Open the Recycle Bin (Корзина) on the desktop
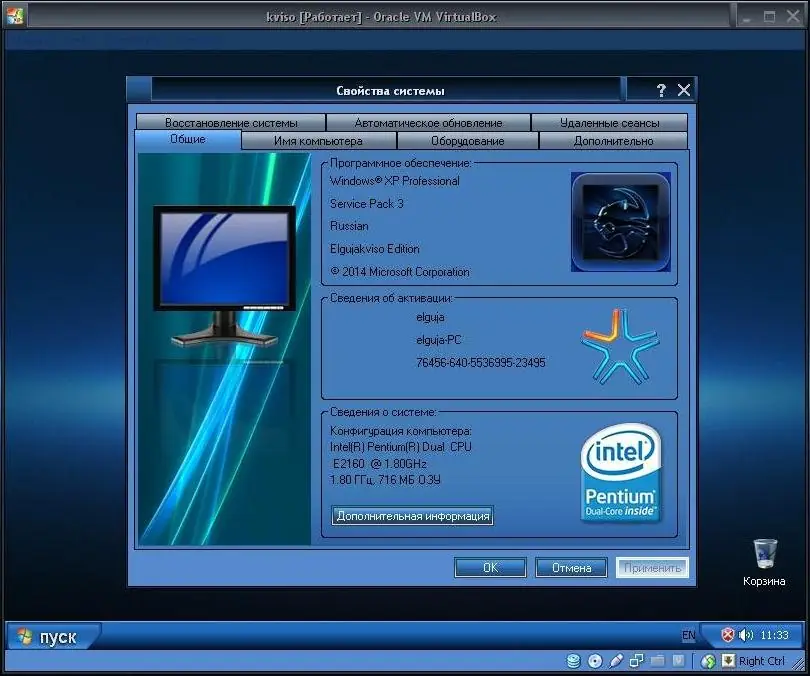 (x=763, y=552)
